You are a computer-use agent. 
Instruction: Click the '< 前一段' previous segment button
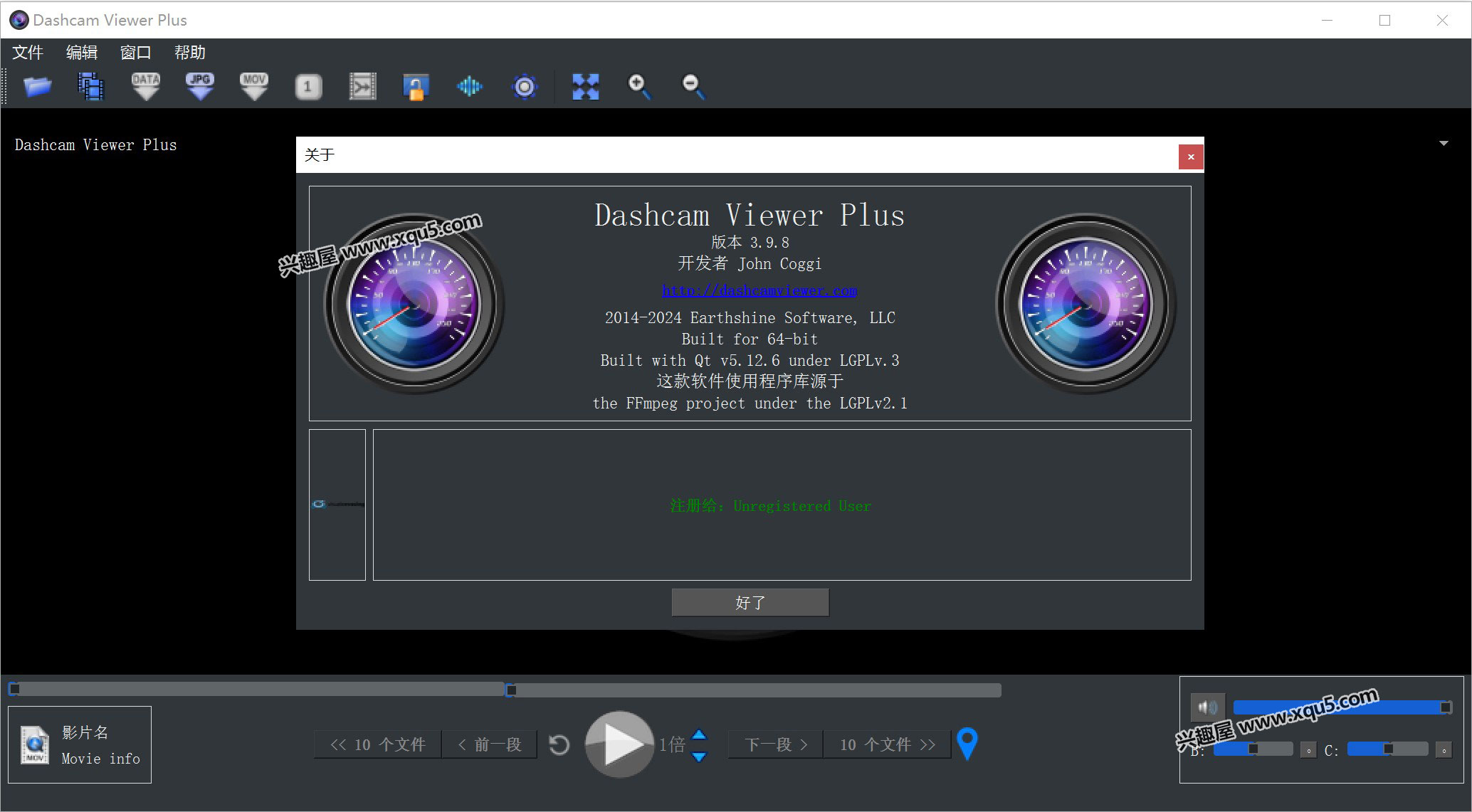(490, 744)
